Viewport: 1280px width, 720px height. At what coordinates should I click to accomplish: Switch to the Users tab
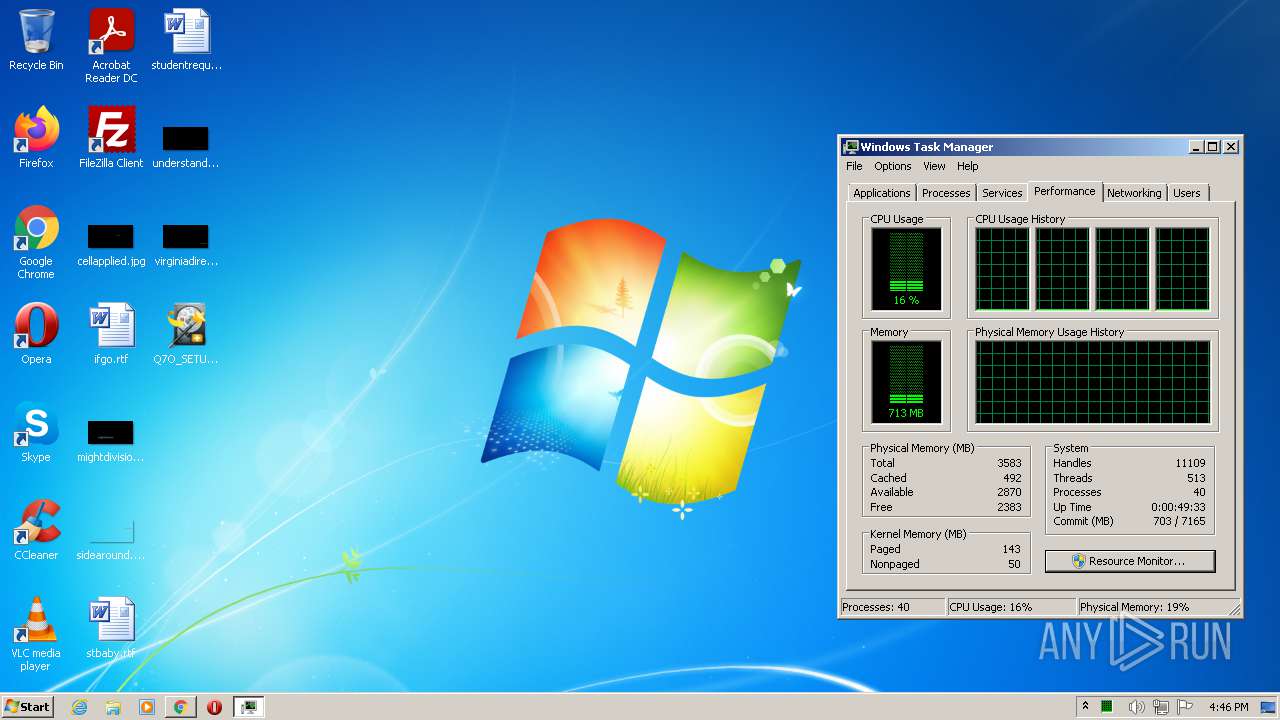(1187, 193)
